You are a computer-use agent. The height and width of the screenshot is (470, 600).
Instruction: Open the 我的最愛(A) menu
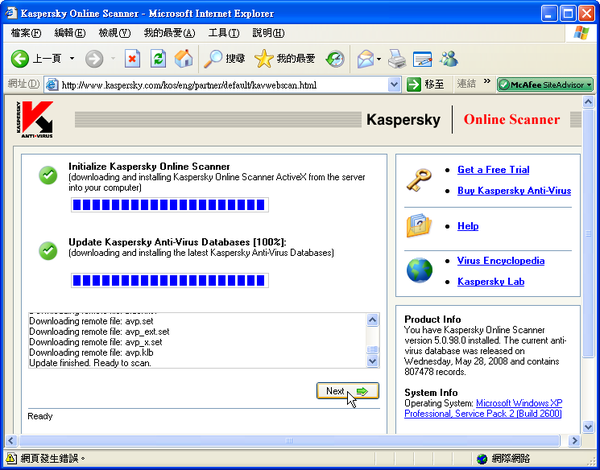170,33
